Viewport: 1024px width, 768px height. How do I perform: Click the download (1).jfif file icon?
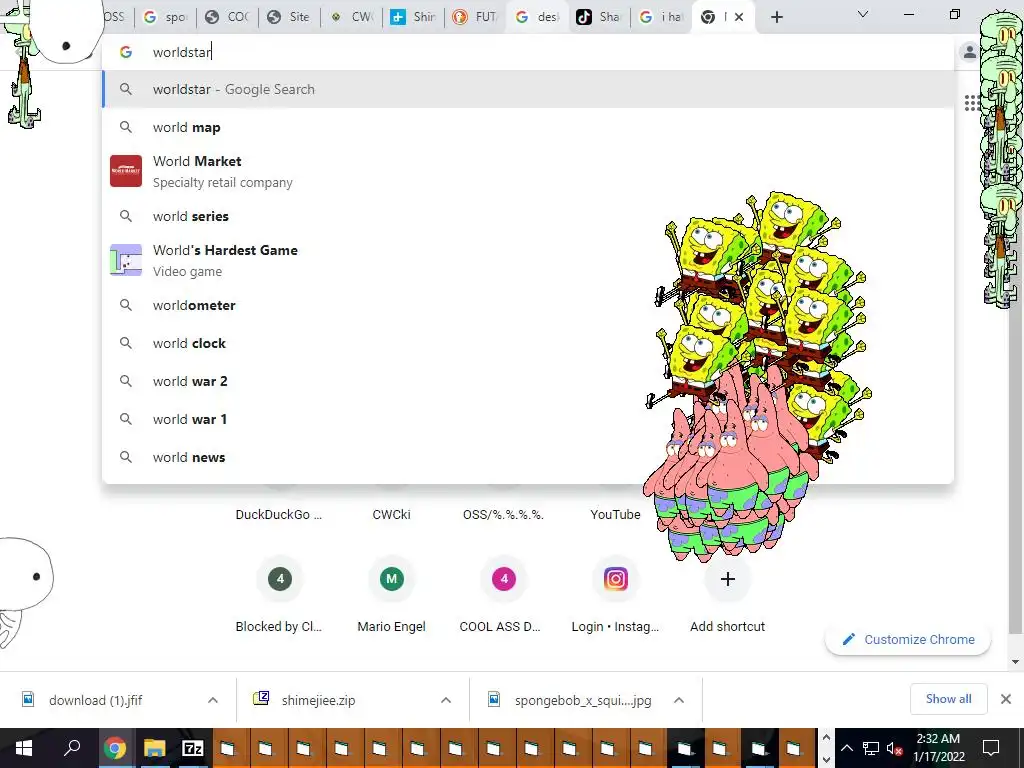click(x=28, y=699)
